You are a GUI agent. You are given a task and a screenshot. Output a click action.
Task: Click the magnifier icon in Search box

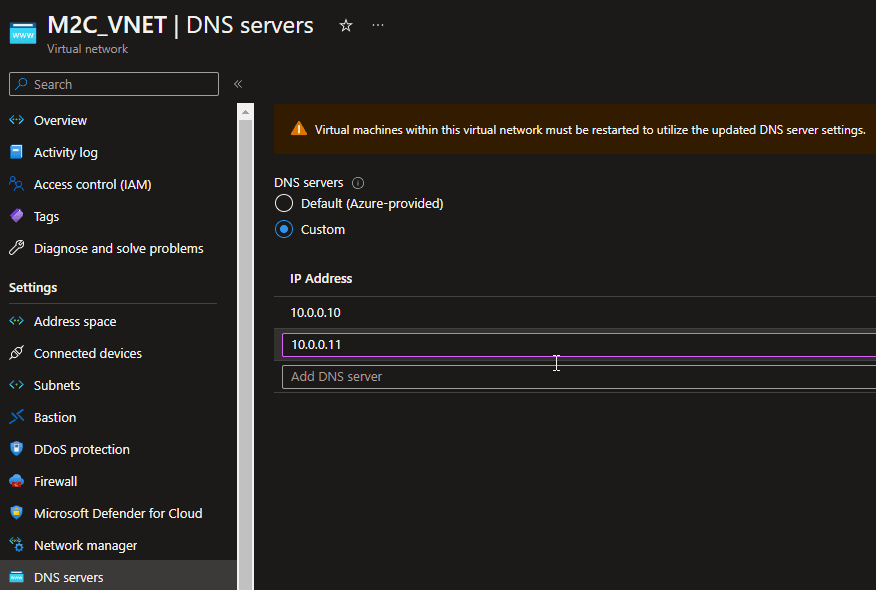click(22, 84)
